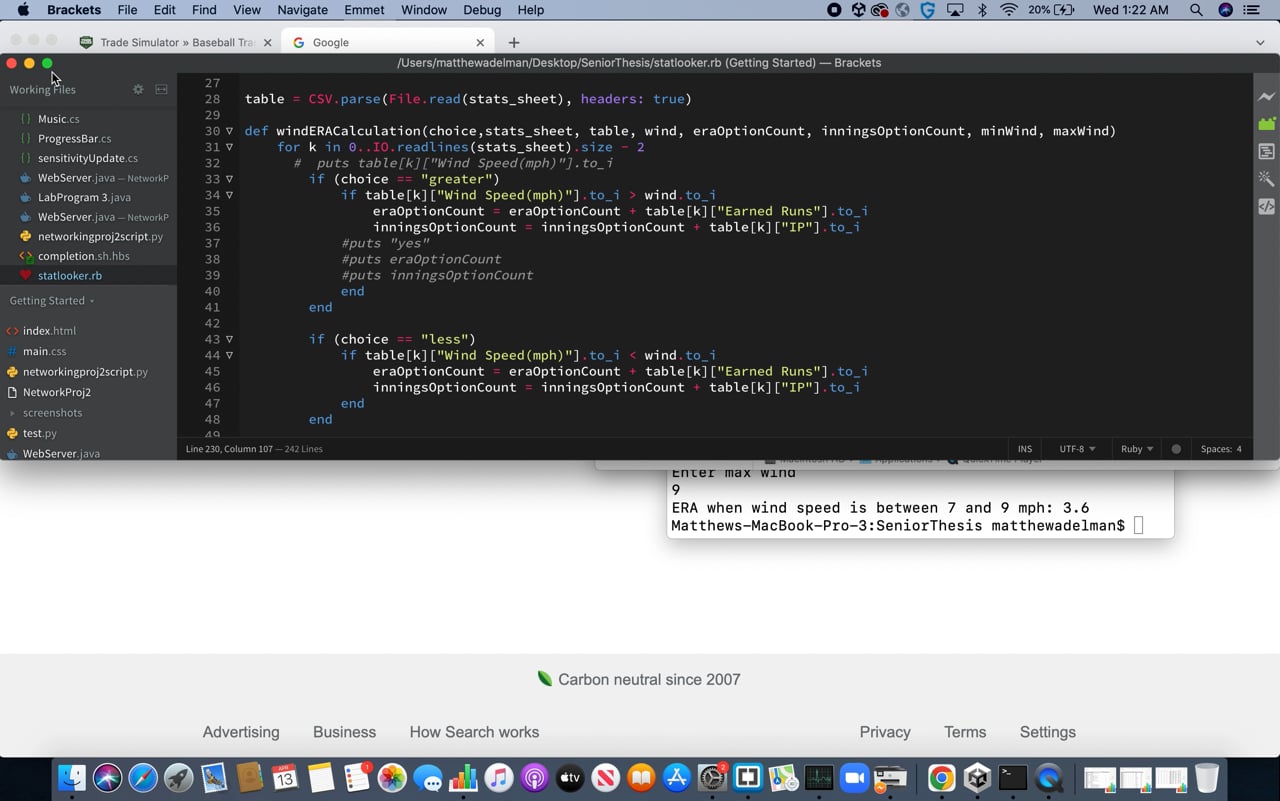
Task: Click the document outline icon in right toolbar
Action: [x=1266, y=152]
